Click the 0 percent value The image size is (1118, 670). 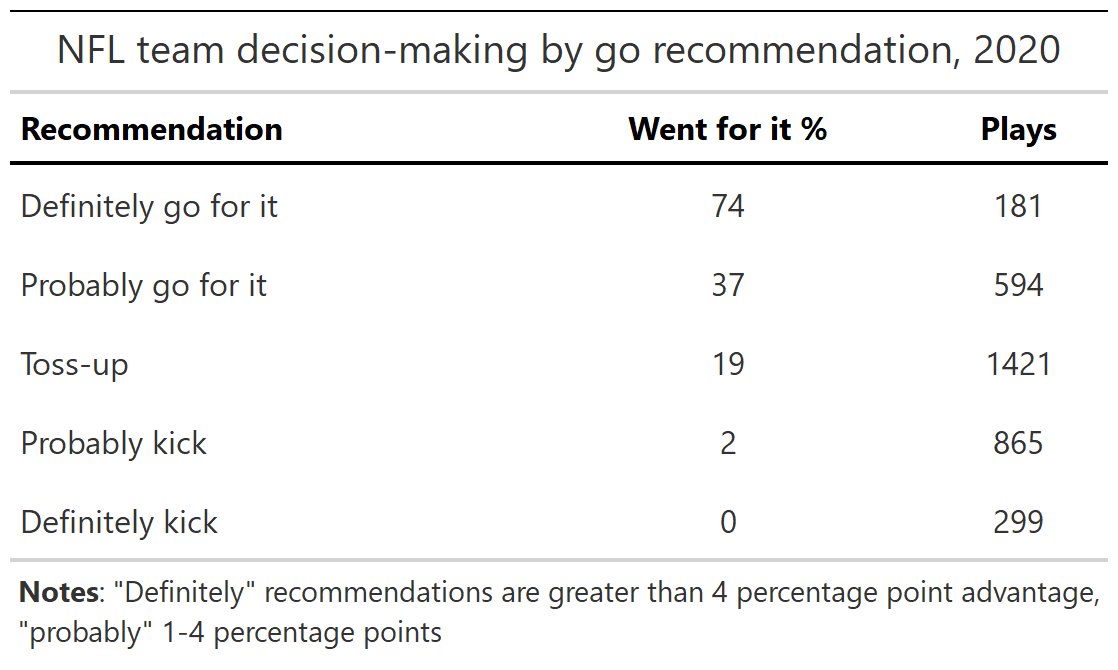[727, 522]
